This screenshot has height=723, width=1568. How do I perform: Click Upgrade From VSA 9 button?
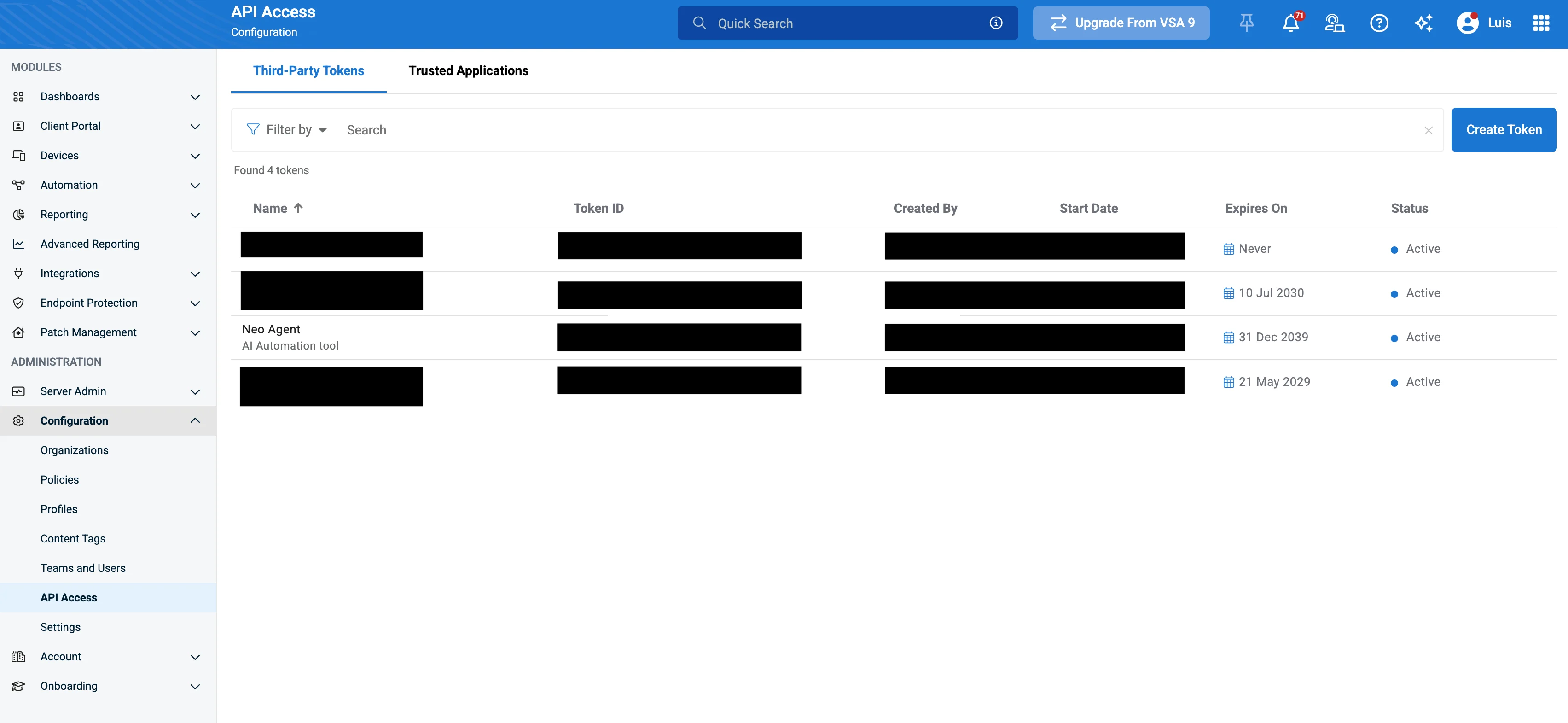pyautogui.click(x=1121, y=23)
